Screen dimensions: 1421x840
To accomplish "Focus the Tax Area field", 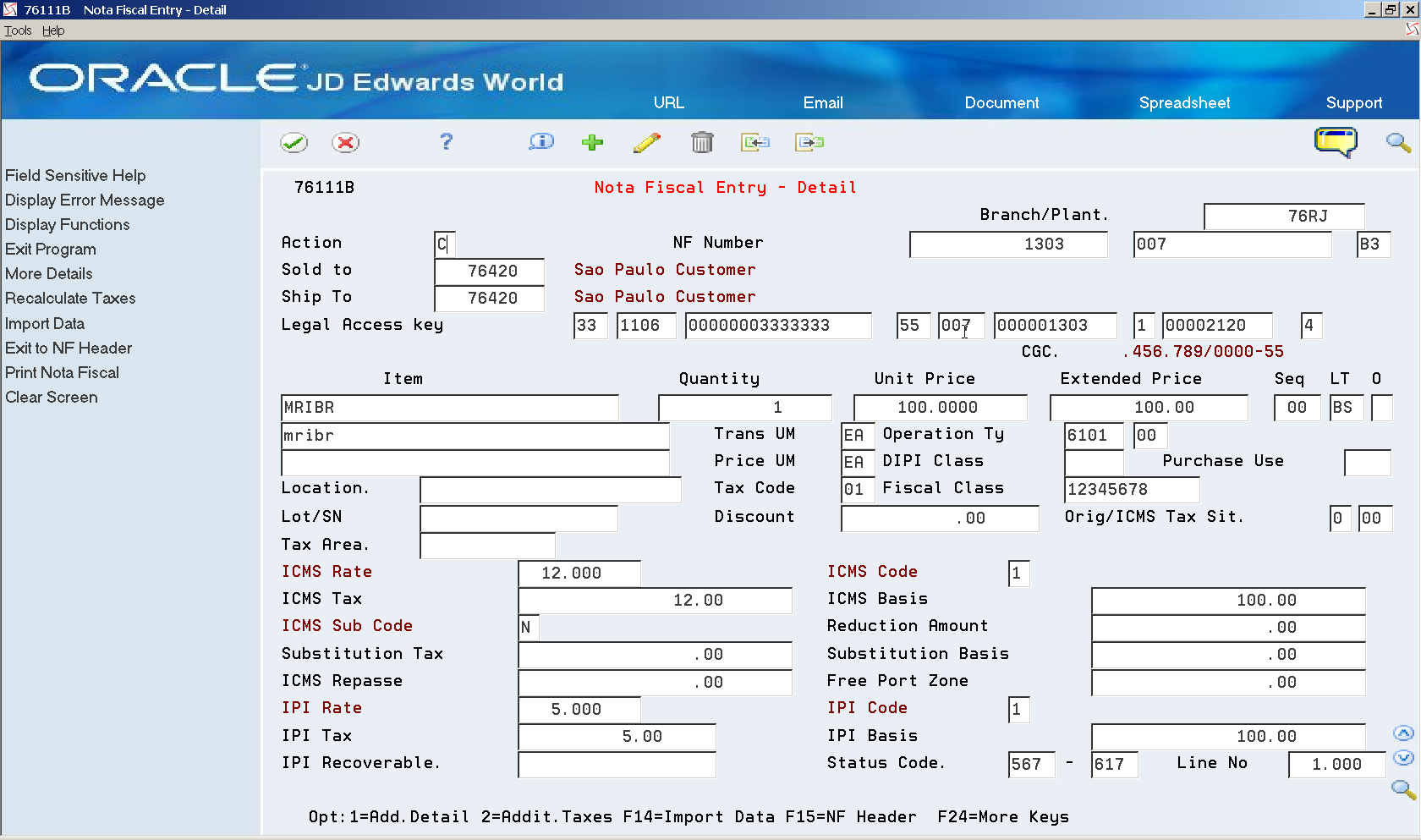I will point(488,546).
